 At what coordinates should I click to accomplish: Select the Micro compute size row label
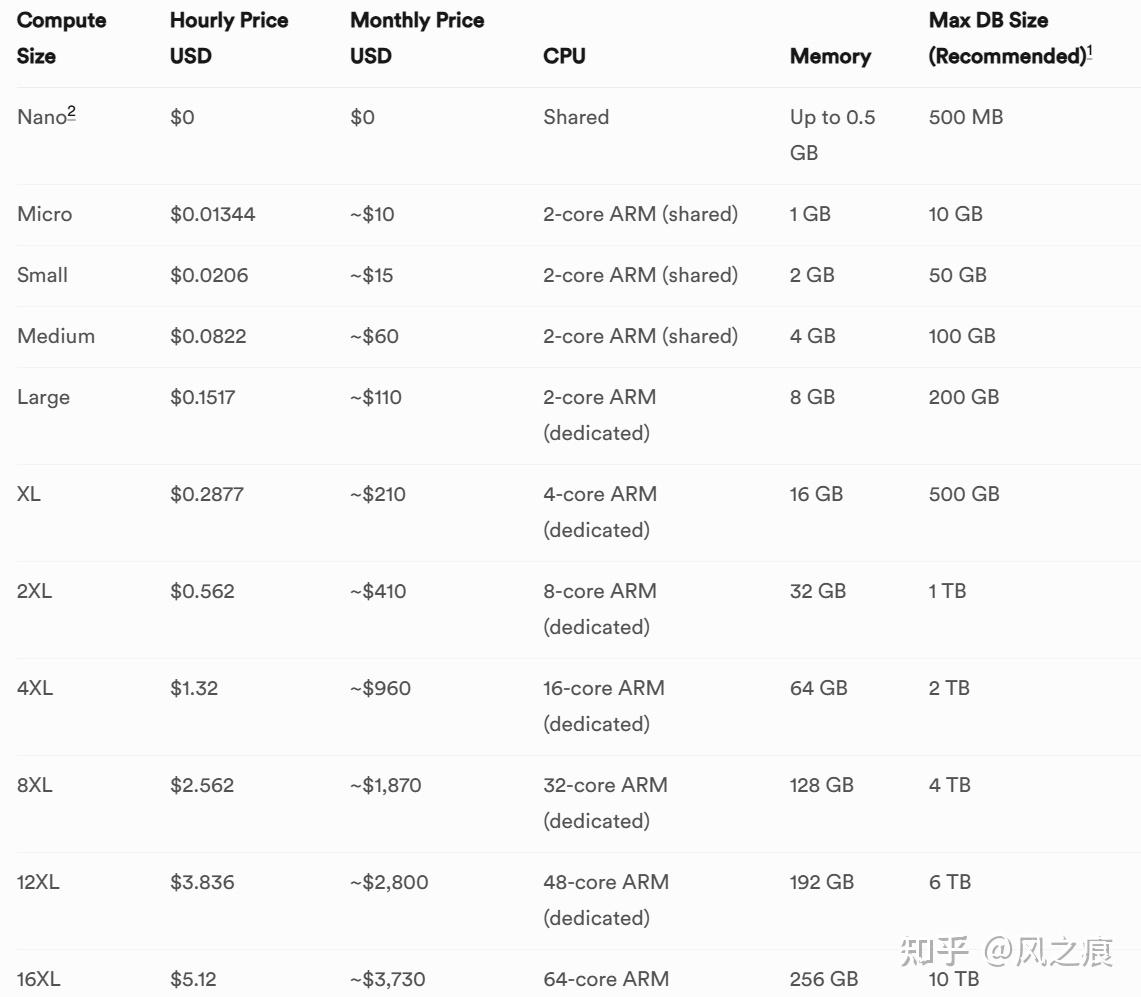coord(45,214)
